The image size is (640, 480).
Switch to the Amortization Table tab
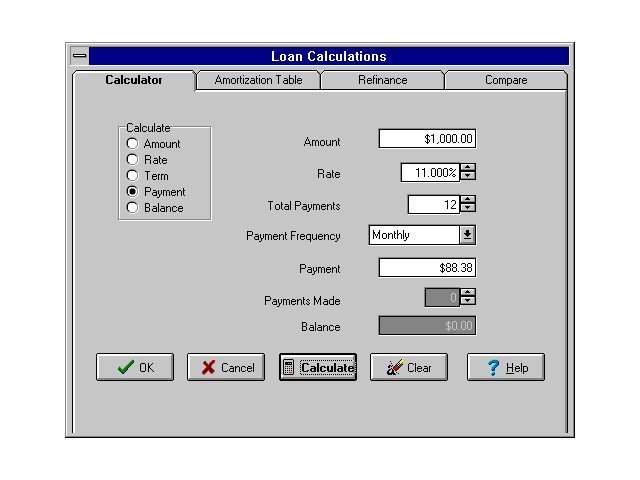click(258, 80)
